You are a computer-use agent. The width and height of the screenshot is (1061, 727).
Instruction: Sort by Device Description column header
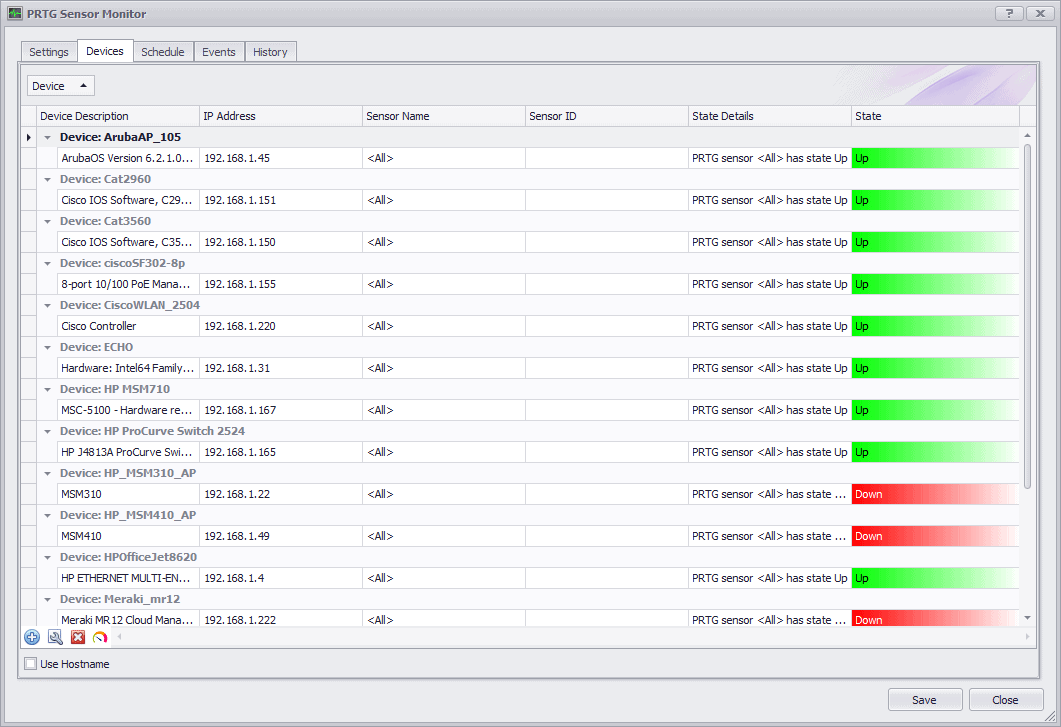118,116
